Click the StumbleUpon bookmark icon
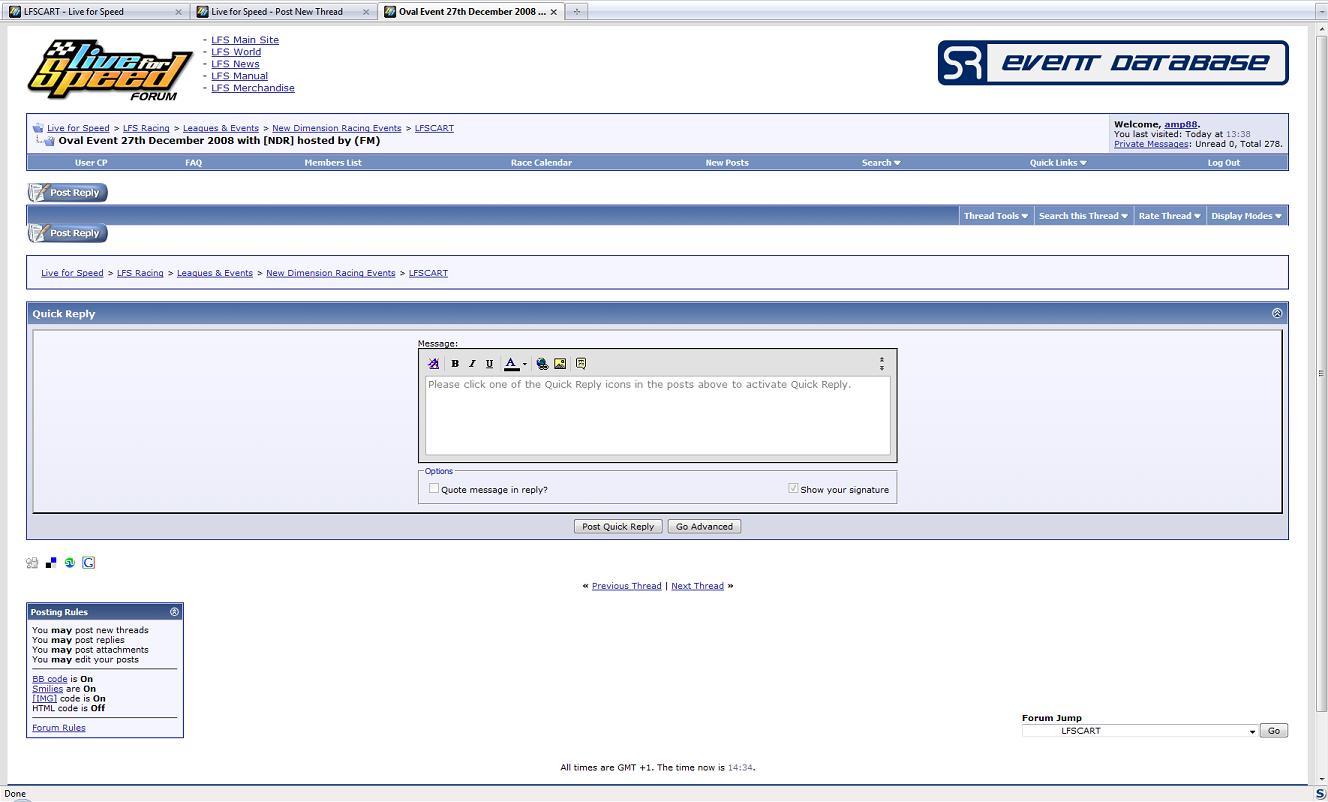1328x802 pixels. [70, 563]
